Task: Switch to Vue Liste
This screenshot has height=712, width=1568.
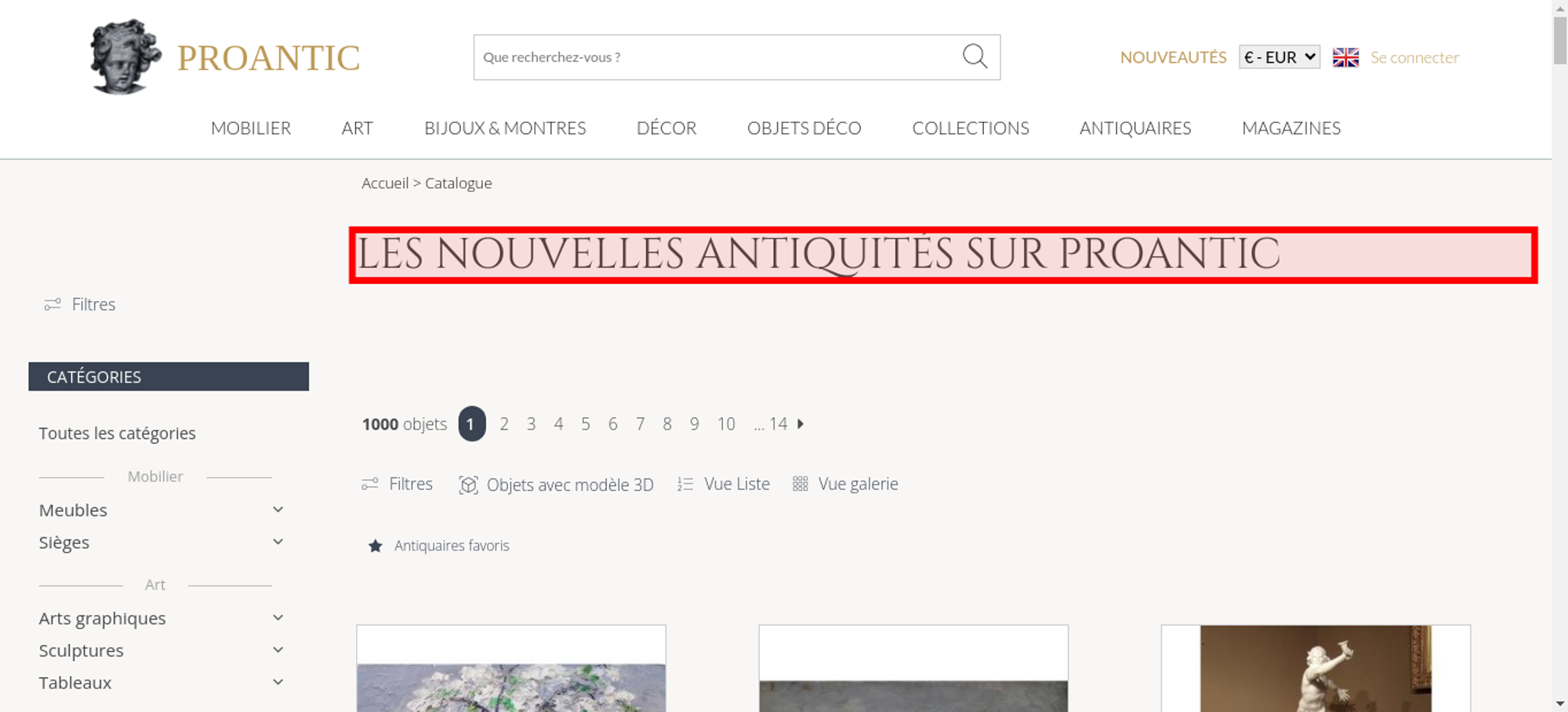Action: click(x=724, y=484)
